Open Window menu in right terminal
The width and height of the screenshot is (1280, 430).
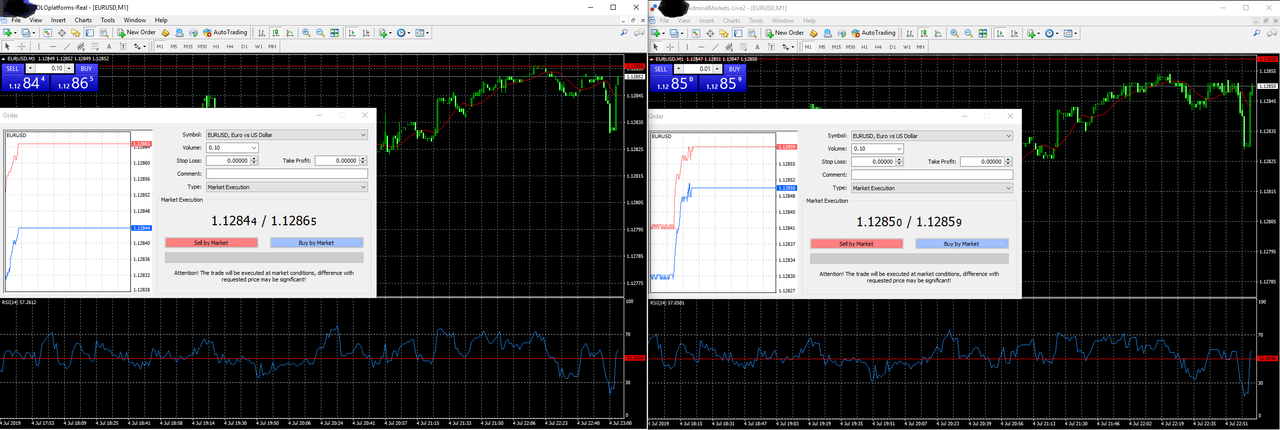(783, 20)
